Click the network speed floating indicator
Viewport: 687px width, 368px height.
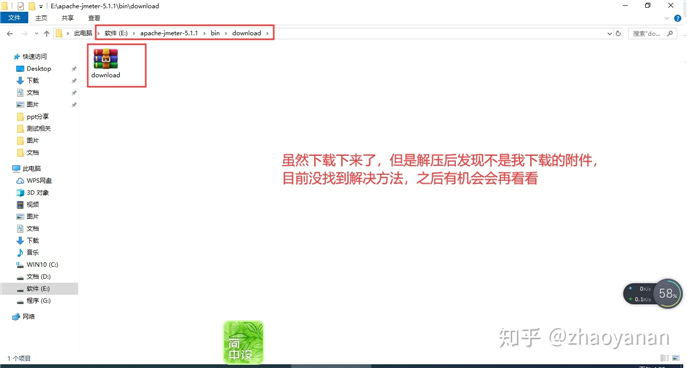639,294
